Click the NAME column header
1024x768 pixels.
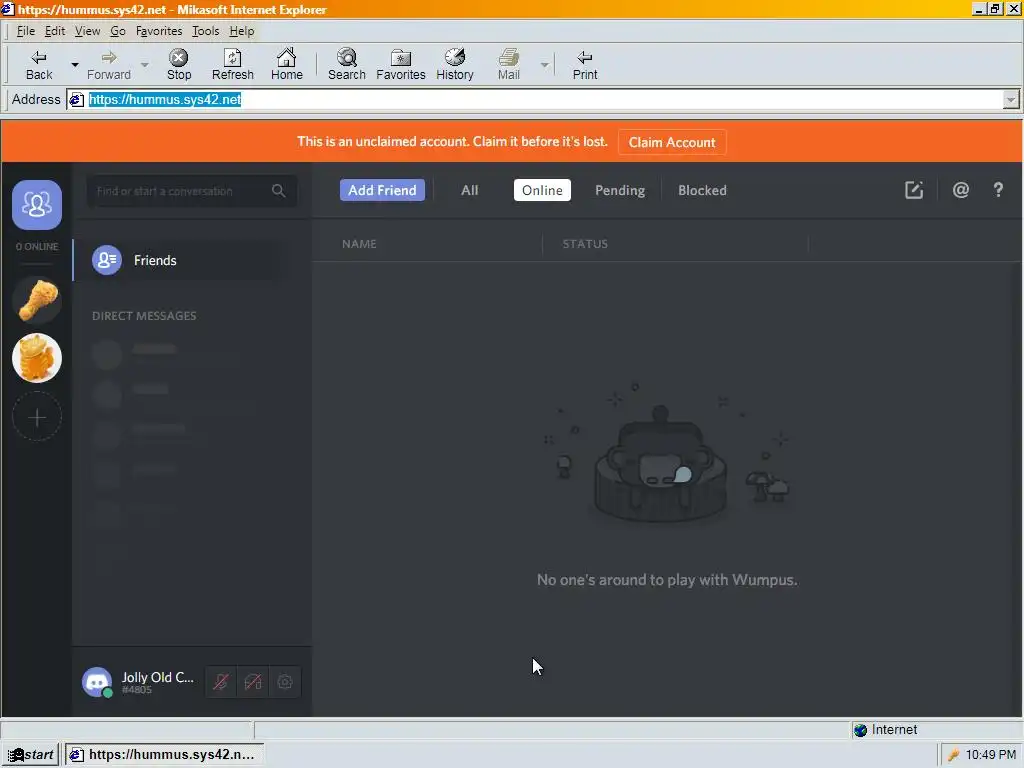point(359,244)
